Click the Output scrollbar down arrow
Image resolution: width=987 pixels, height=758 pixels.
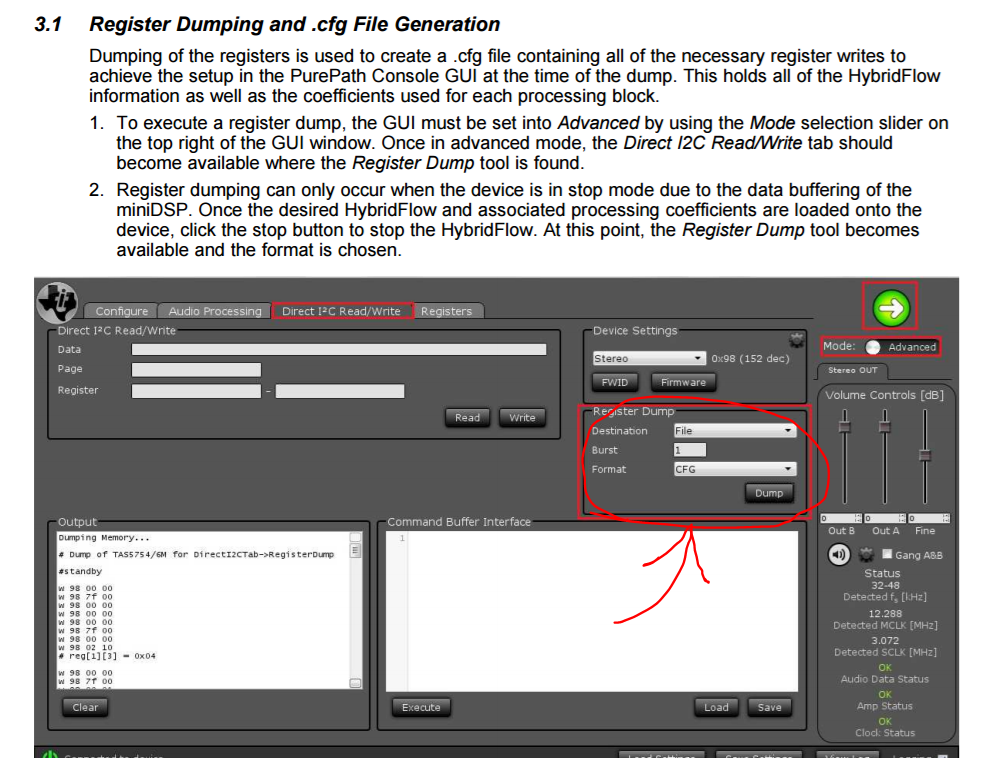click(355, 683)
